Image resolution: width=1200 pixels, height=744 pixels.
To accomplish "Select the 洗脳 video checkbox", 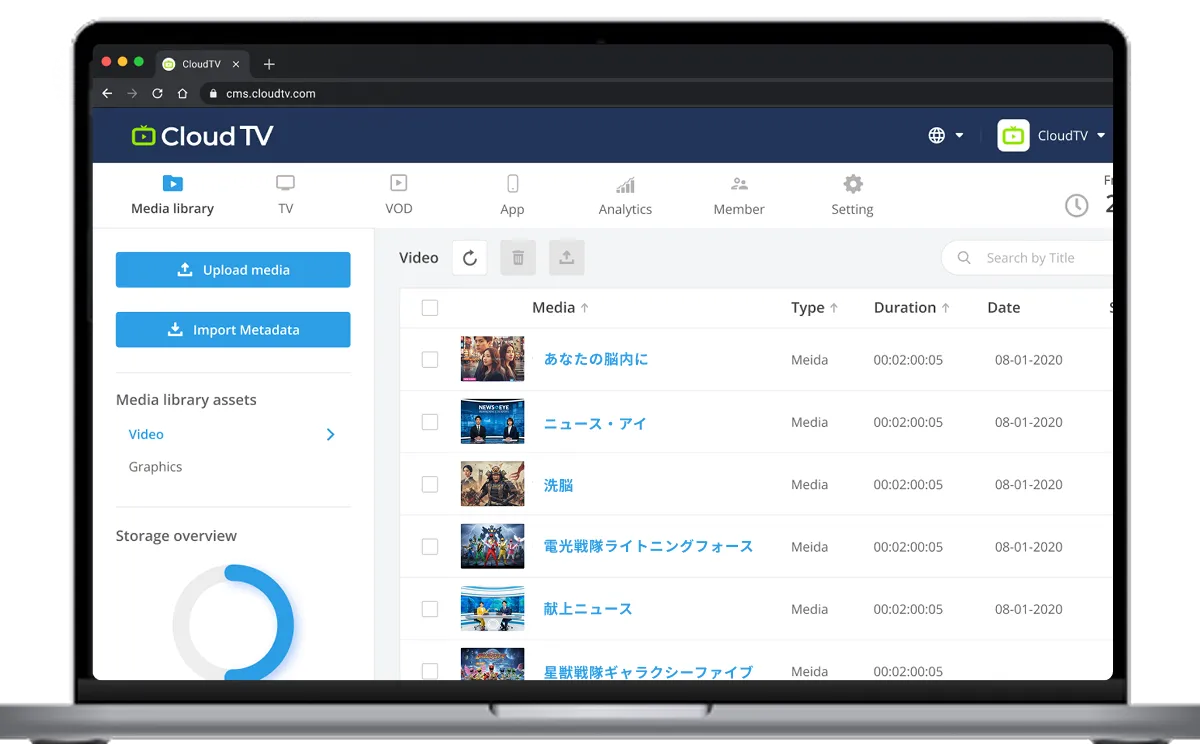I will click(x=430, y=485).
